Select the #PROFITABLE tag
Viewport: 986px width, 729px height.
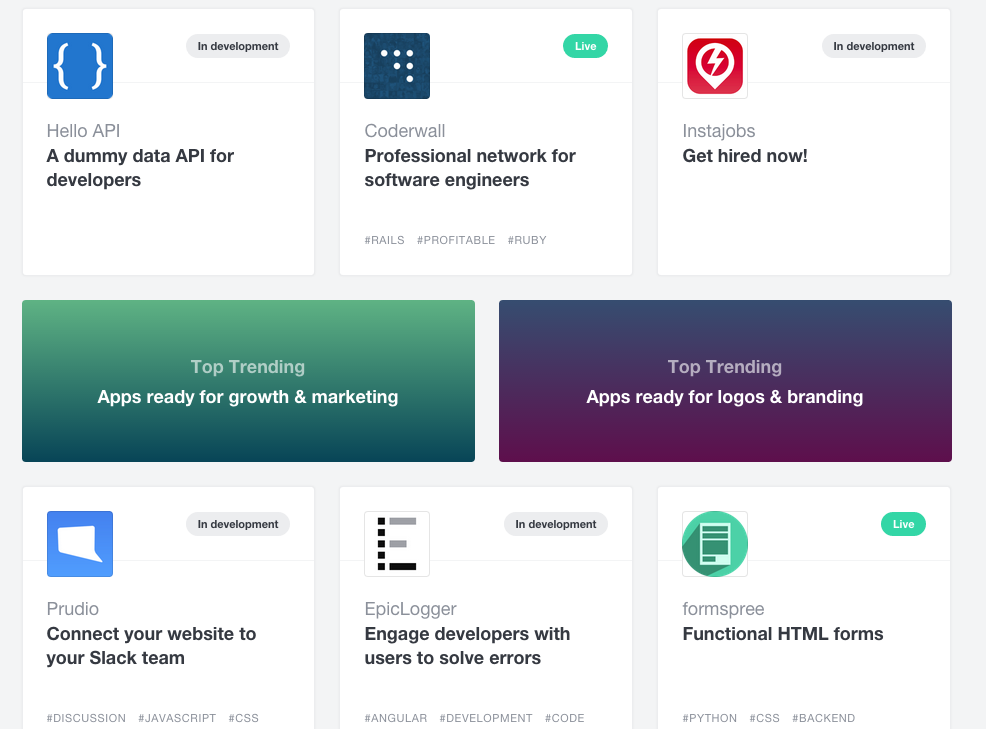(x=456, y=240)
